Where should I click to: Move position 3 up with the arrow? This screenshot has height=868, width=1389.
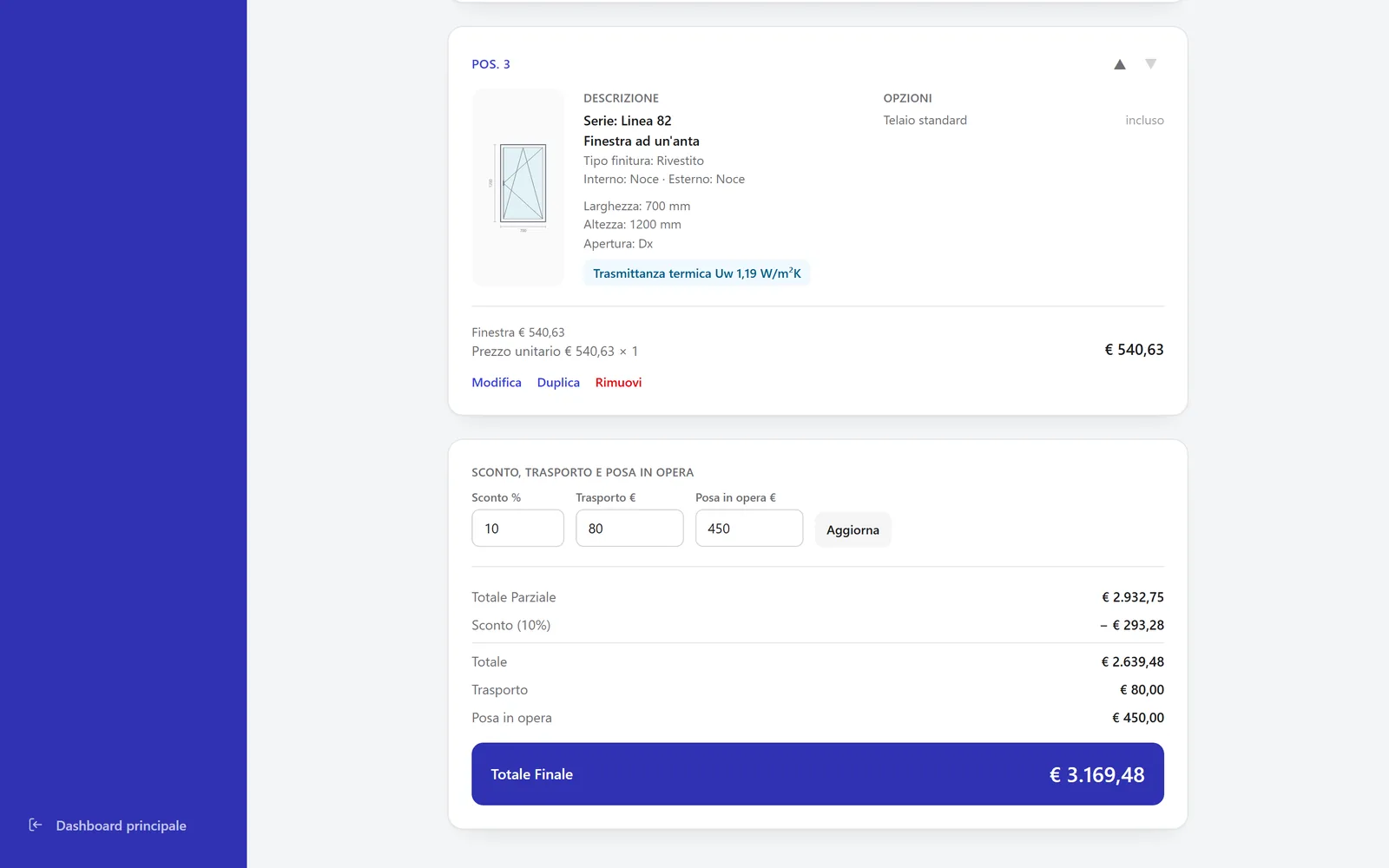click(x=1120, y=64)
